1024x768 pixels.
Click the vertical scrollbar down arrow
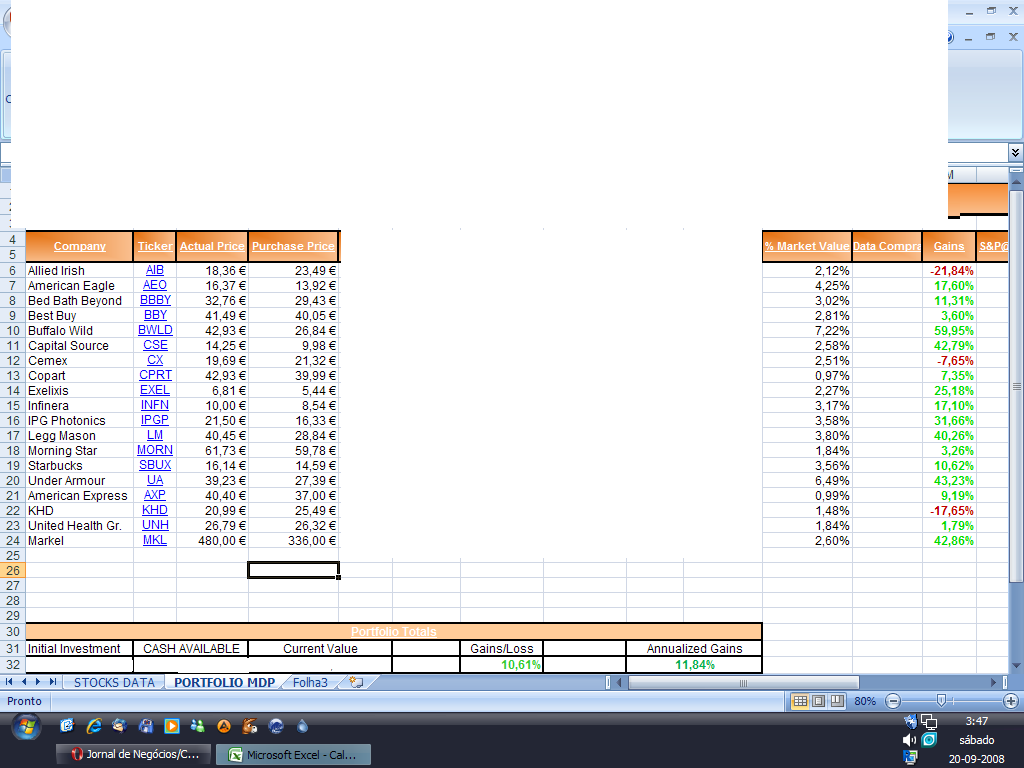click(1016, 666)
